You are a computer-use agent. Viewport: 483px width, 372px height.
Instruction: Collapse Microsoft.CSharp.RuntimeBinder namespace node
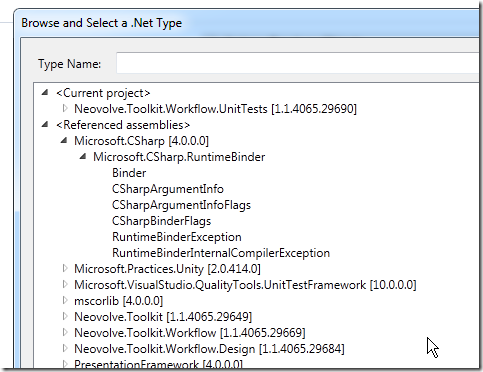pos(83,156)
